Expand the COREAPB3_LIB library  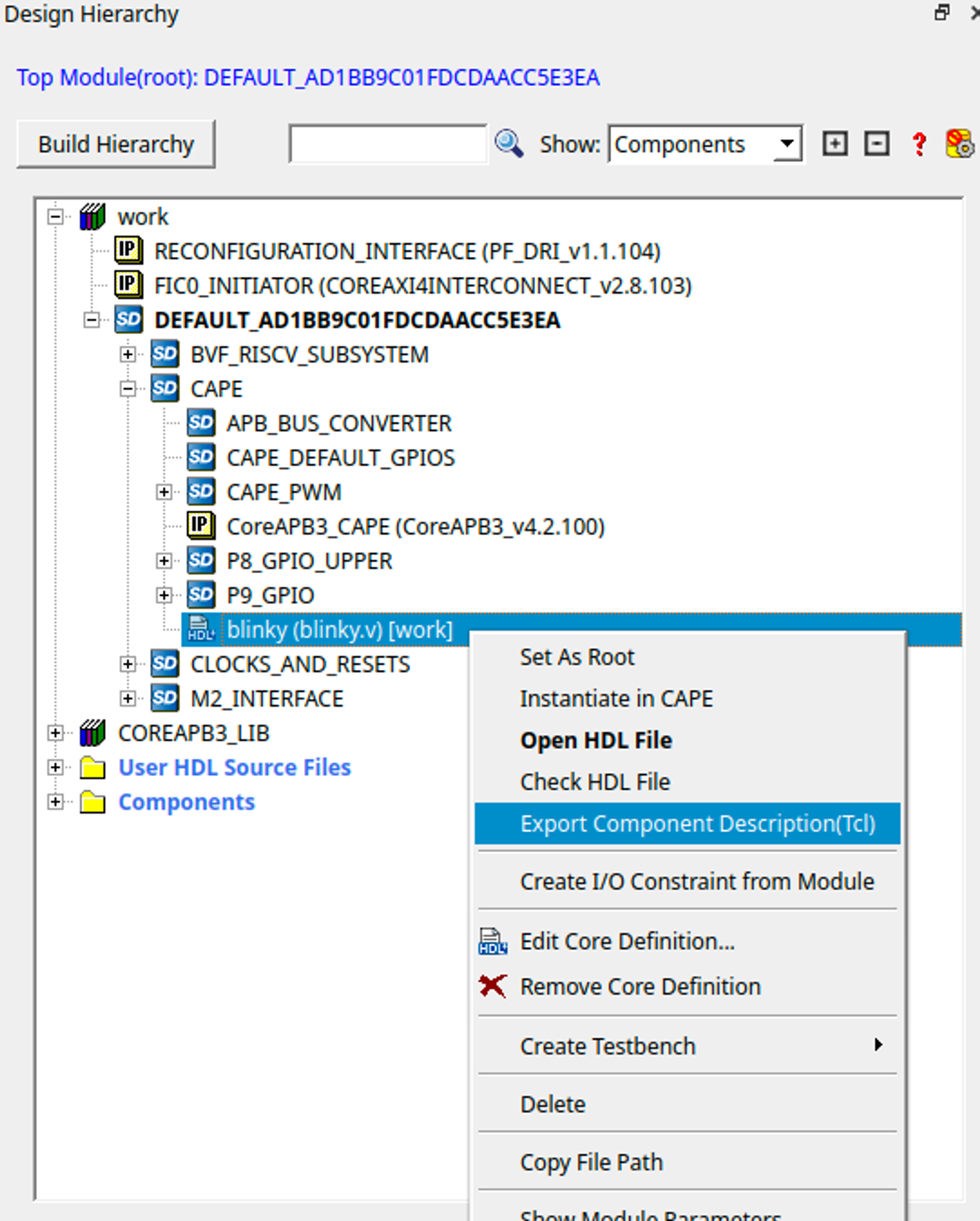coord(55,733)
